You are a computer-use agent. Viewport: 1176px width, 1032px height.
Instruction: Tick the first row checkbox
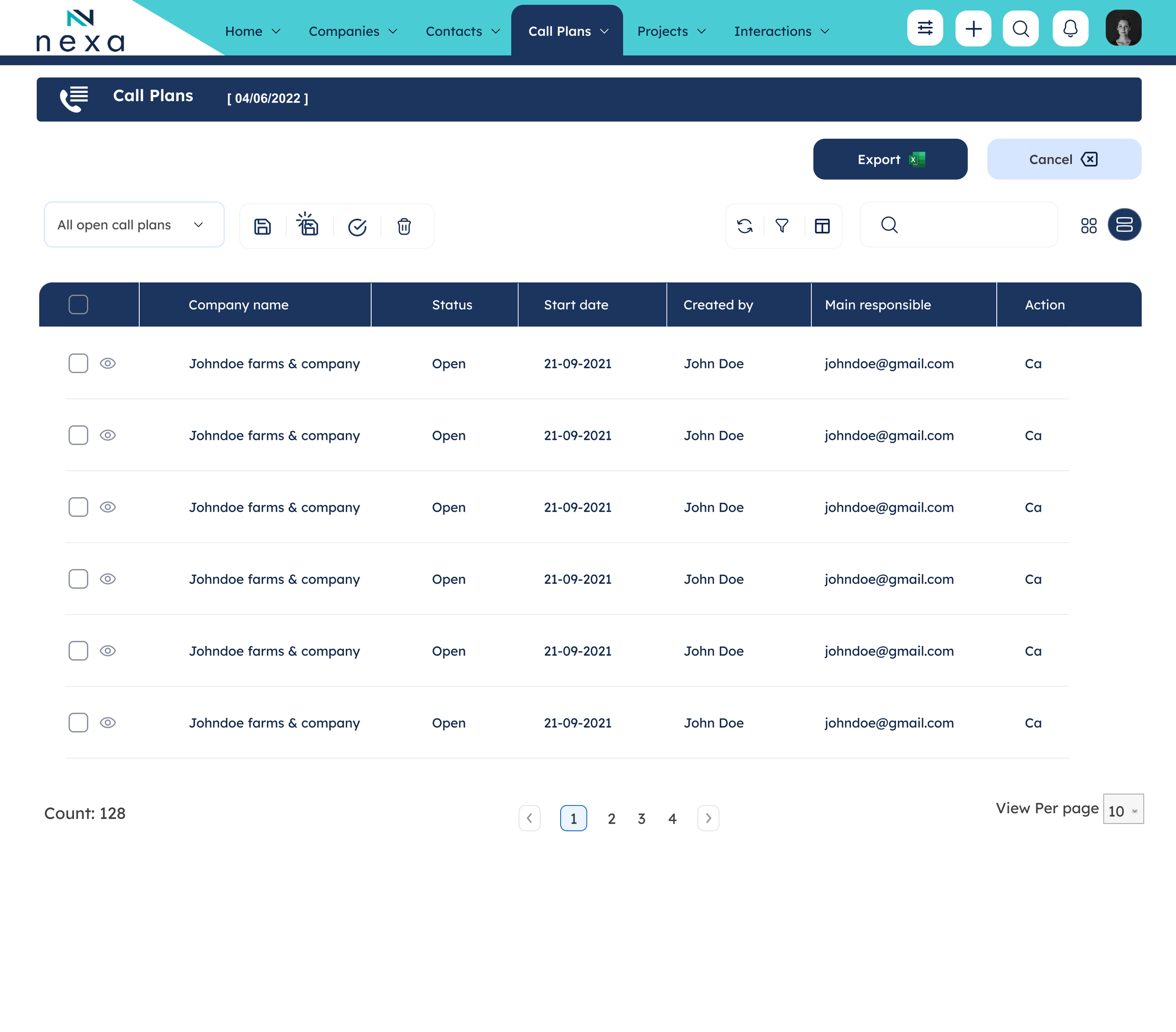tap(78, 363)
